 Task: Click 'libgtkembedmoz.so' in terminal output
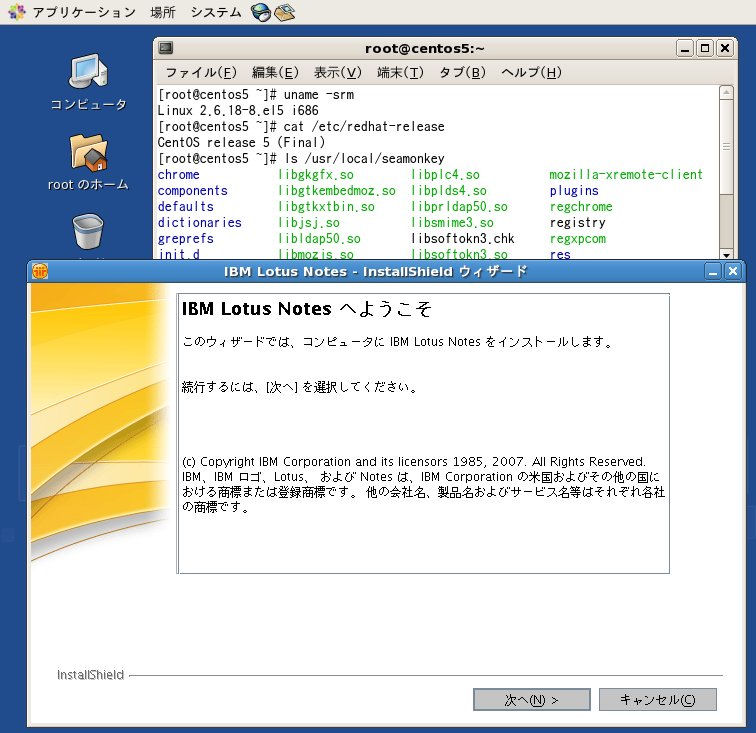337,190
